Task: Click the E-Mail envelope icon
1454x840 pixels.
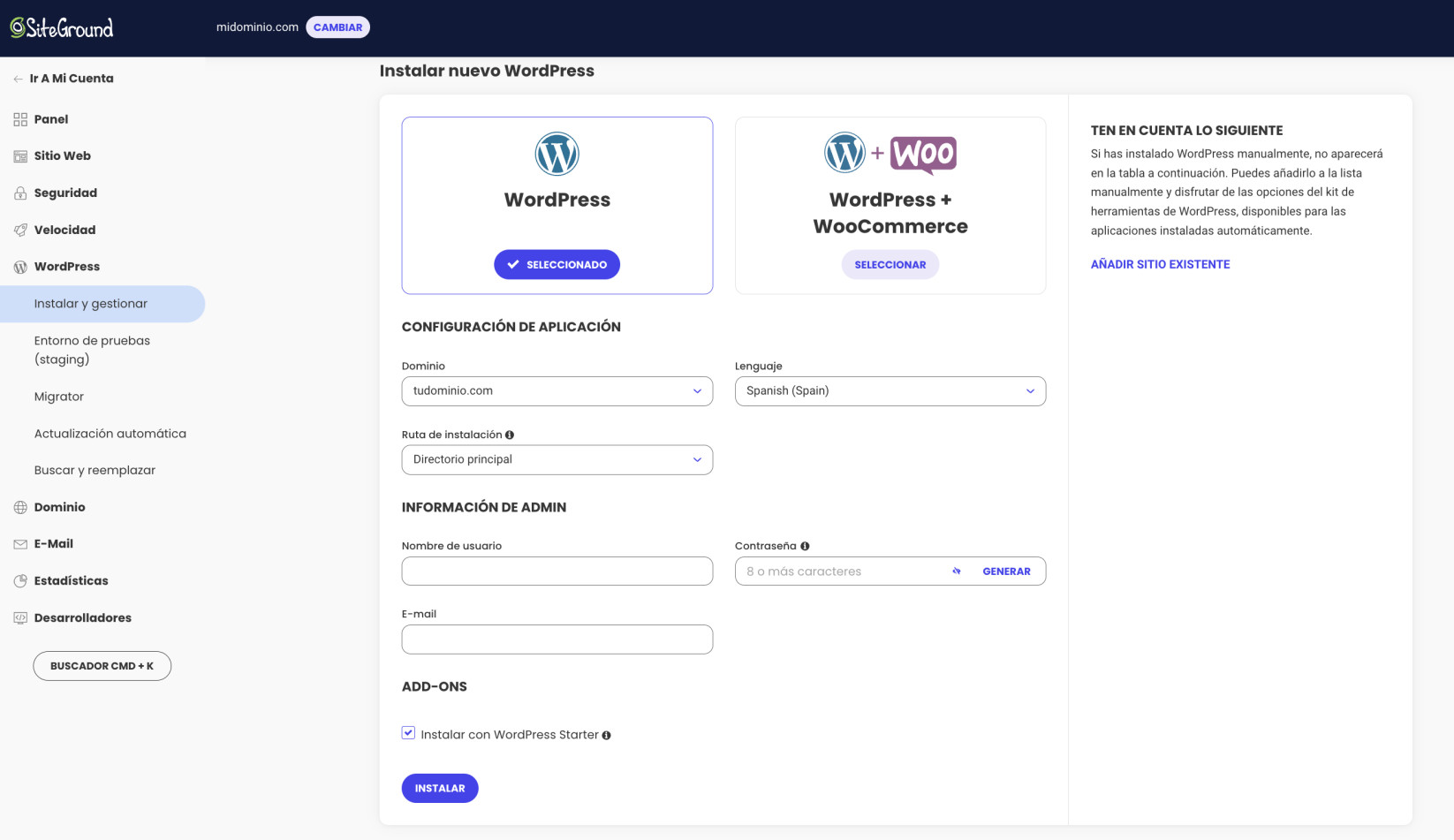Action: 20,544
